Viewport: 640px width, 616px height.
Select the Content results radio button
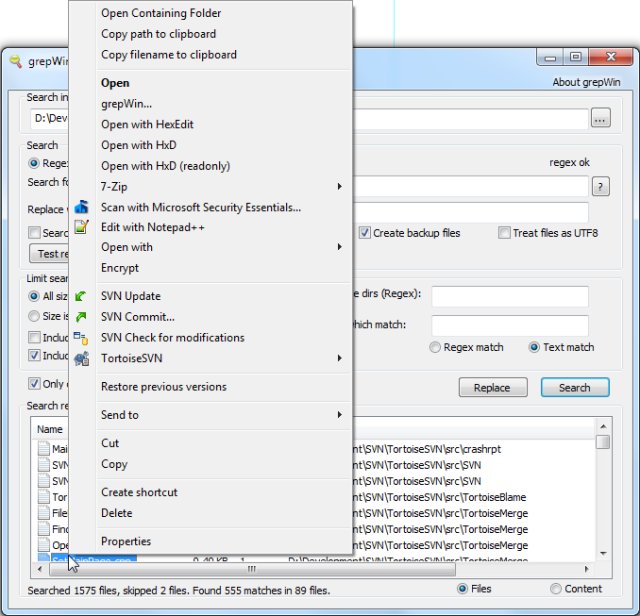pos(556,589)
